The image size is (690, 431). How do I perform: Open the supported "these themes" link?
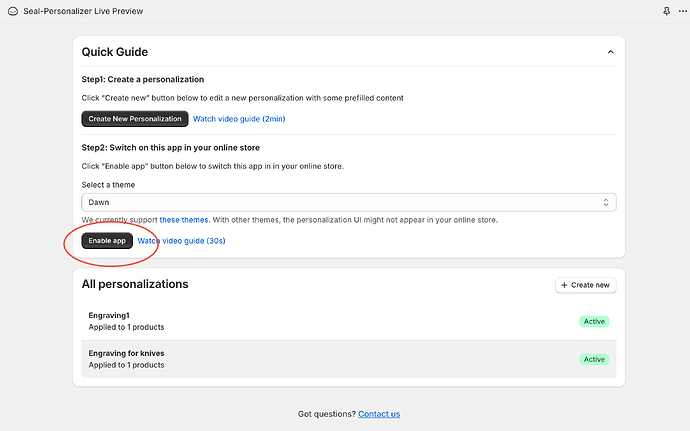184,219
